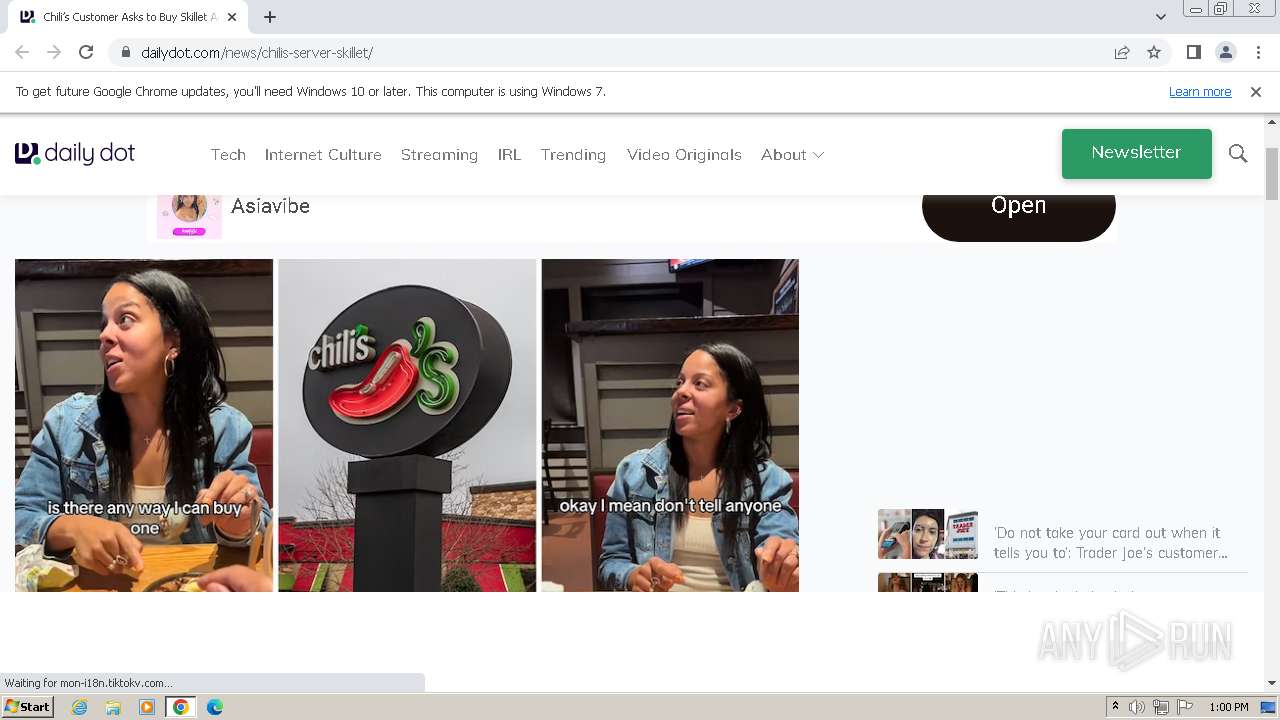The image size is (1280, 720).
Task: Open the media player taskbar icon
Action: point(147,707)
